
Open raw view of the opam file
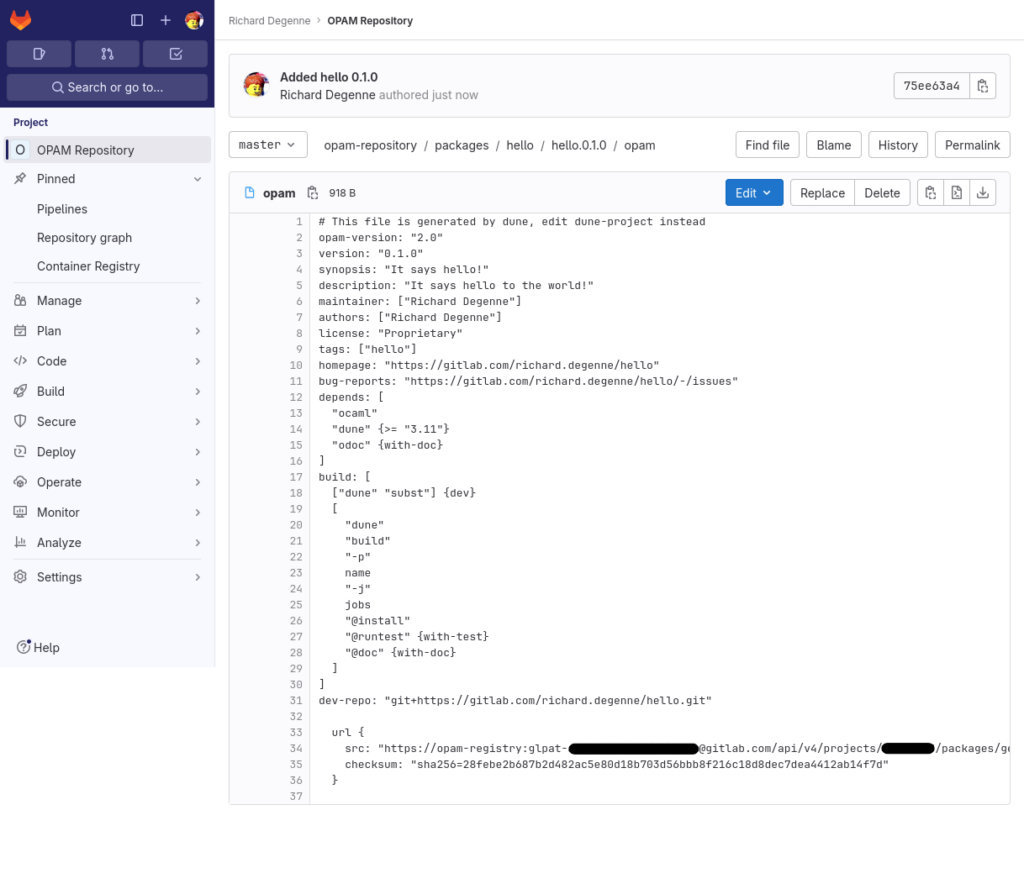(x=956, y=192)
